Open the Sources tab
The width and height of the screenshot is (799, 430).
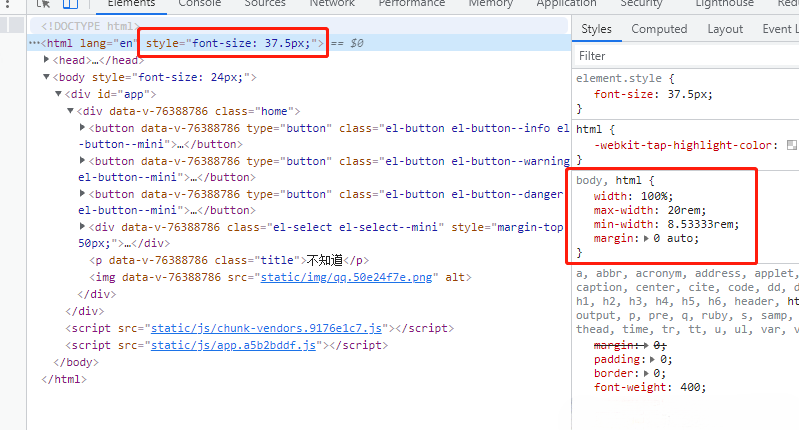[265, 4]
